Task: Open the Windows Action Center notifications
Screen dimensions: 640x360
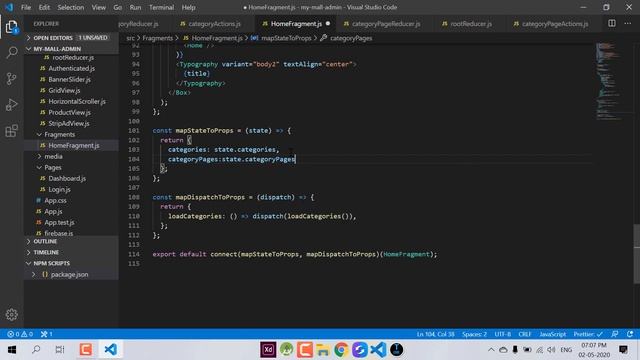Action: pyautogui.click(x=623, y=349)
